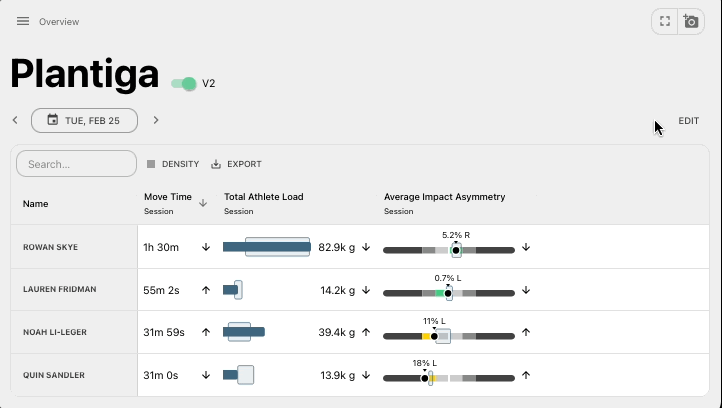
Task: Click Lauren Fridman's 0.7% L asymmetry gauge
Action: (449, 293)
